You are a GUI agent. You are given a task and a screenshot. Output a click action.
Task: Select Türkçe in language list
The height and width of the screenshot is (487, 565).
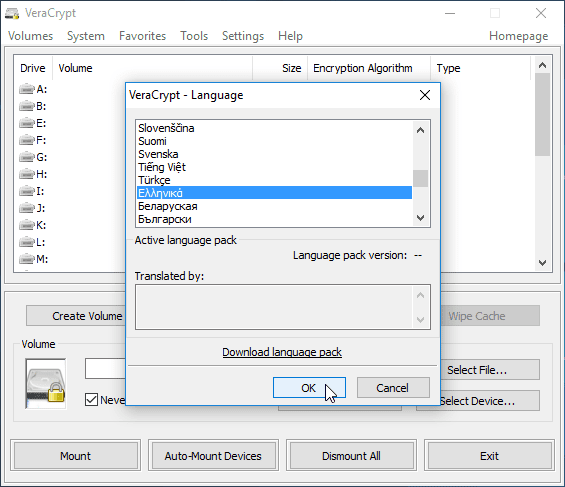pos(274,180)
